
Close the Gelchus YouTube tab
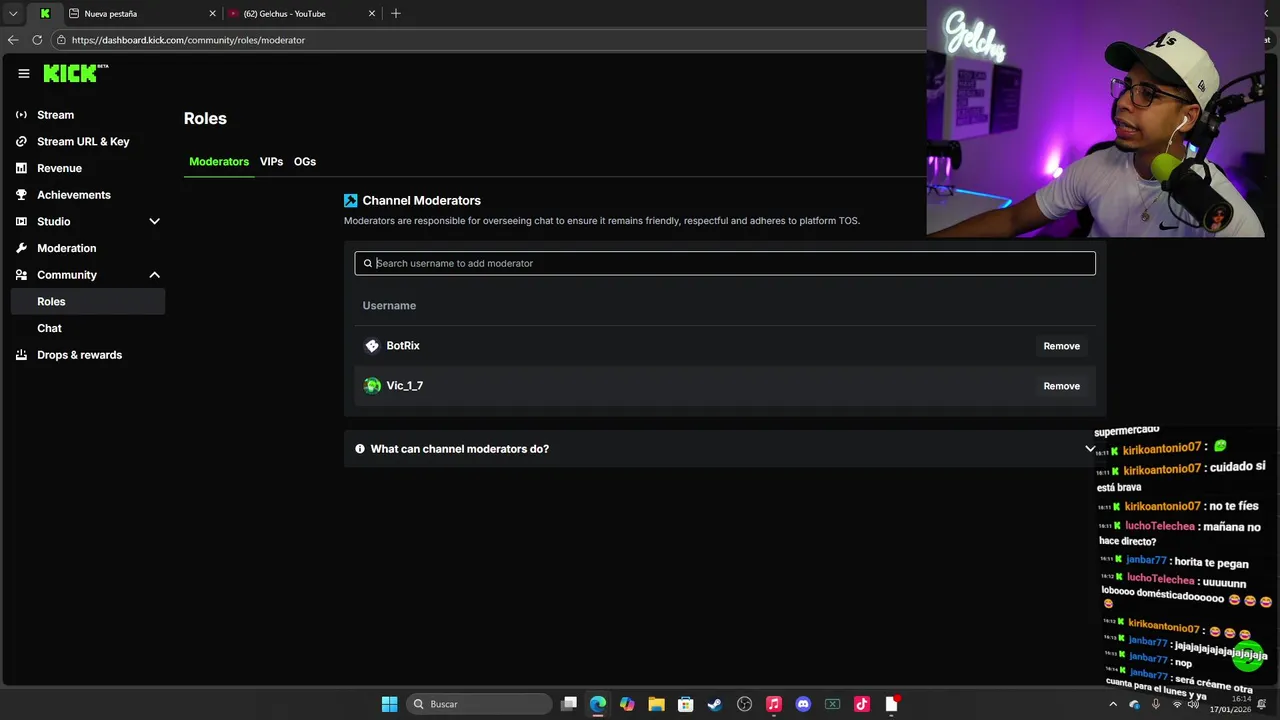click(372, 14)
